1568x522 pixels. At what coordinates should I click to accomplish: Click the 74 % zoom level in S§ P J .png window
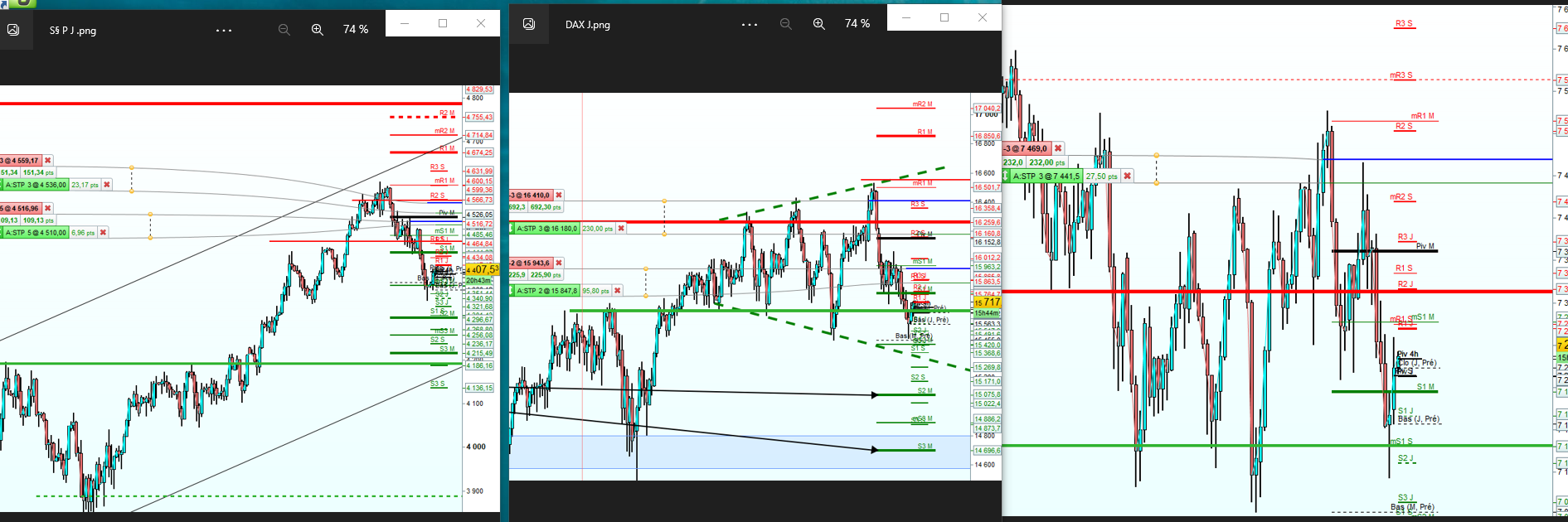[356, 30]
